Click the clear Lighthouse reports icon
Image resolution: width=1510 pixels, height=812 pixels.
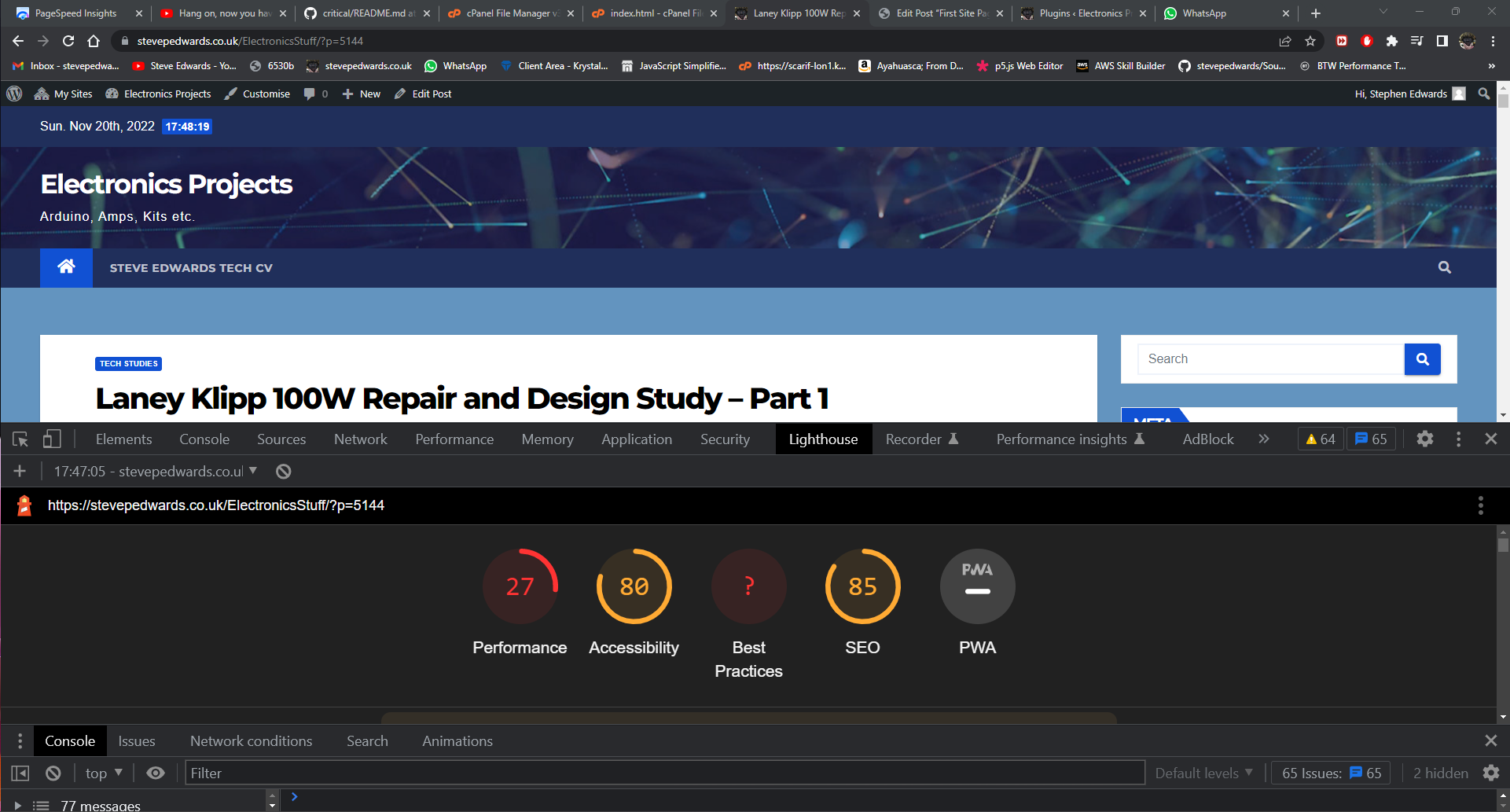click(284, 472)
